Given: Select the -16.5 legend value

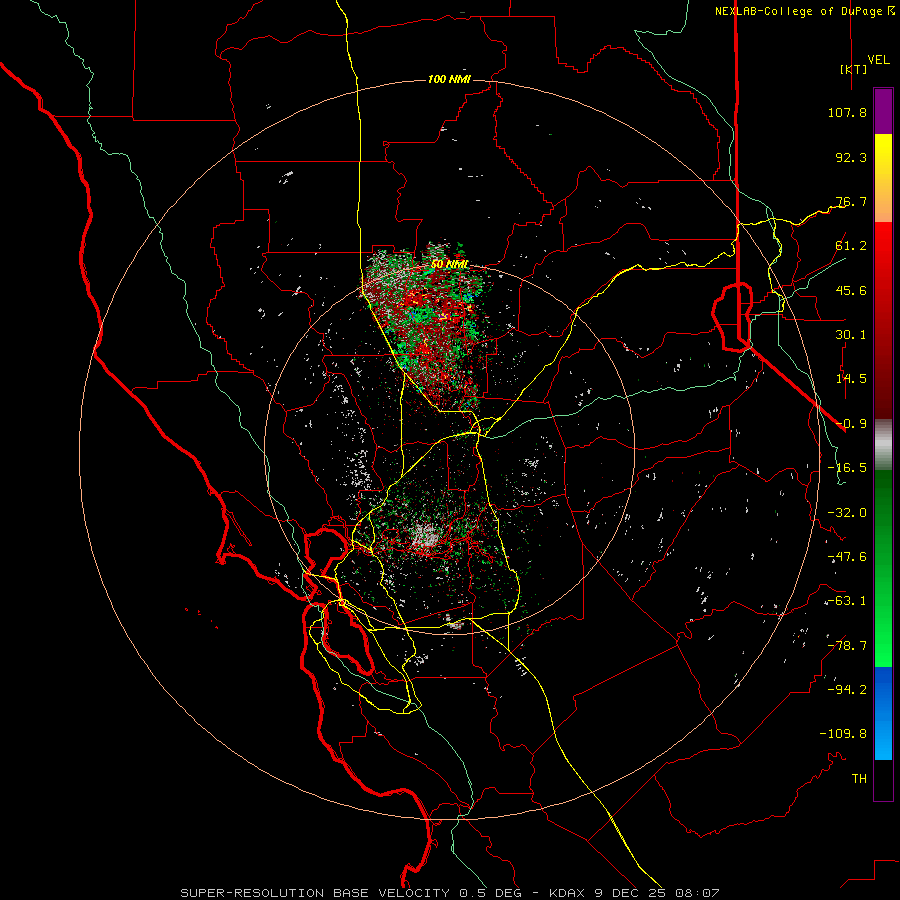Looking at the screenshot, I should pyautogui.click(x=847, y=468).
